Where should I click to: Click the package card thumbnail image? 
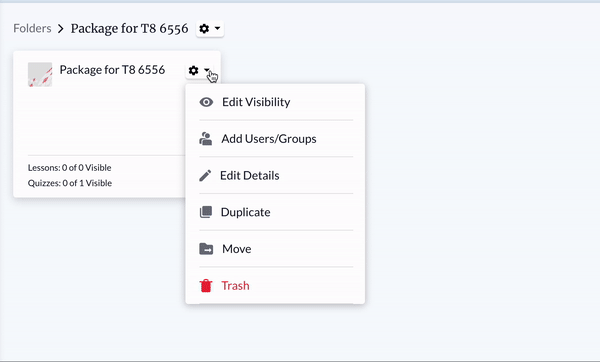[40, 74]
